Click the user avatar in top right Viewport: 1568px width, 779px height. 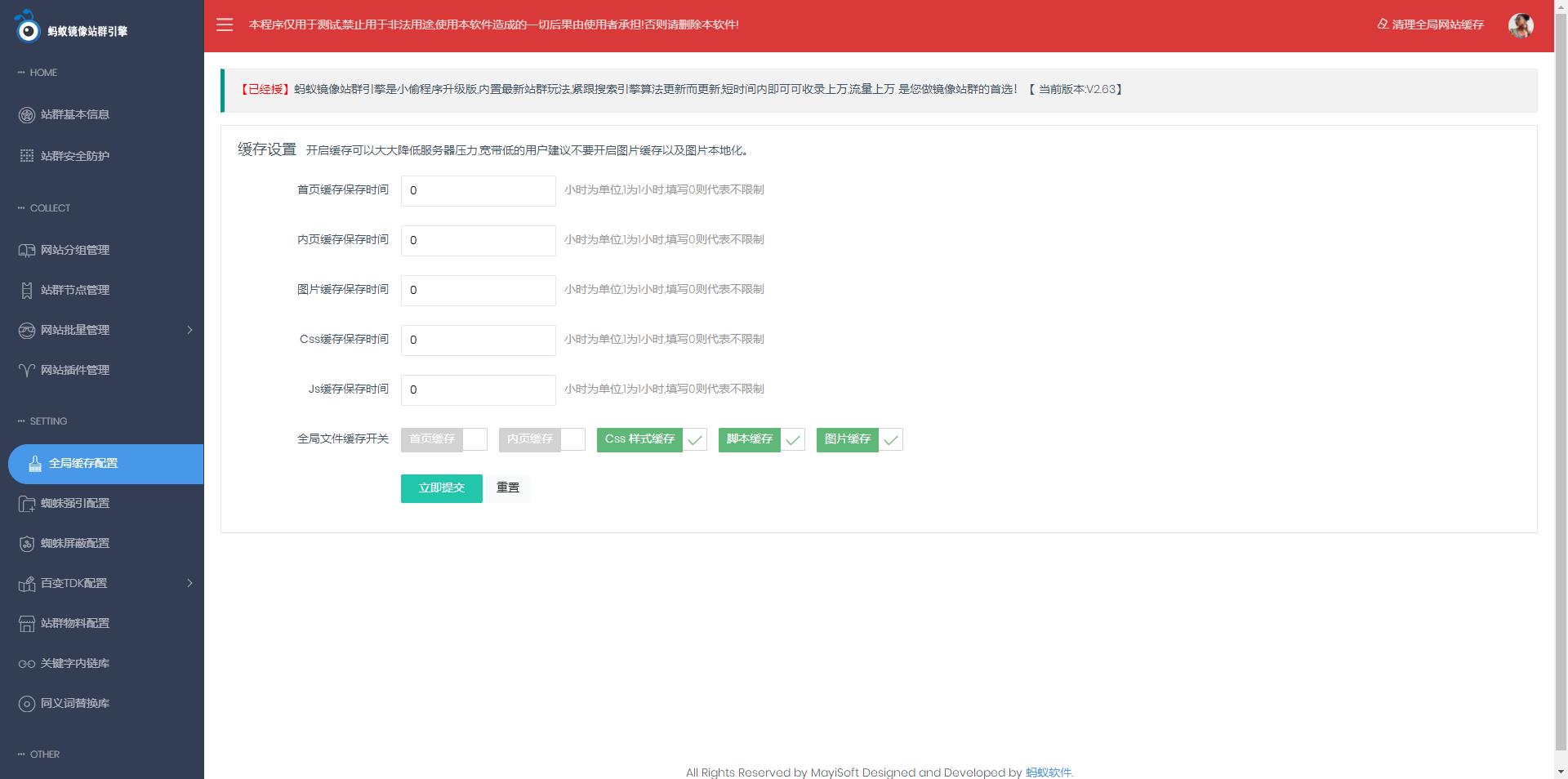[1520, 25]
